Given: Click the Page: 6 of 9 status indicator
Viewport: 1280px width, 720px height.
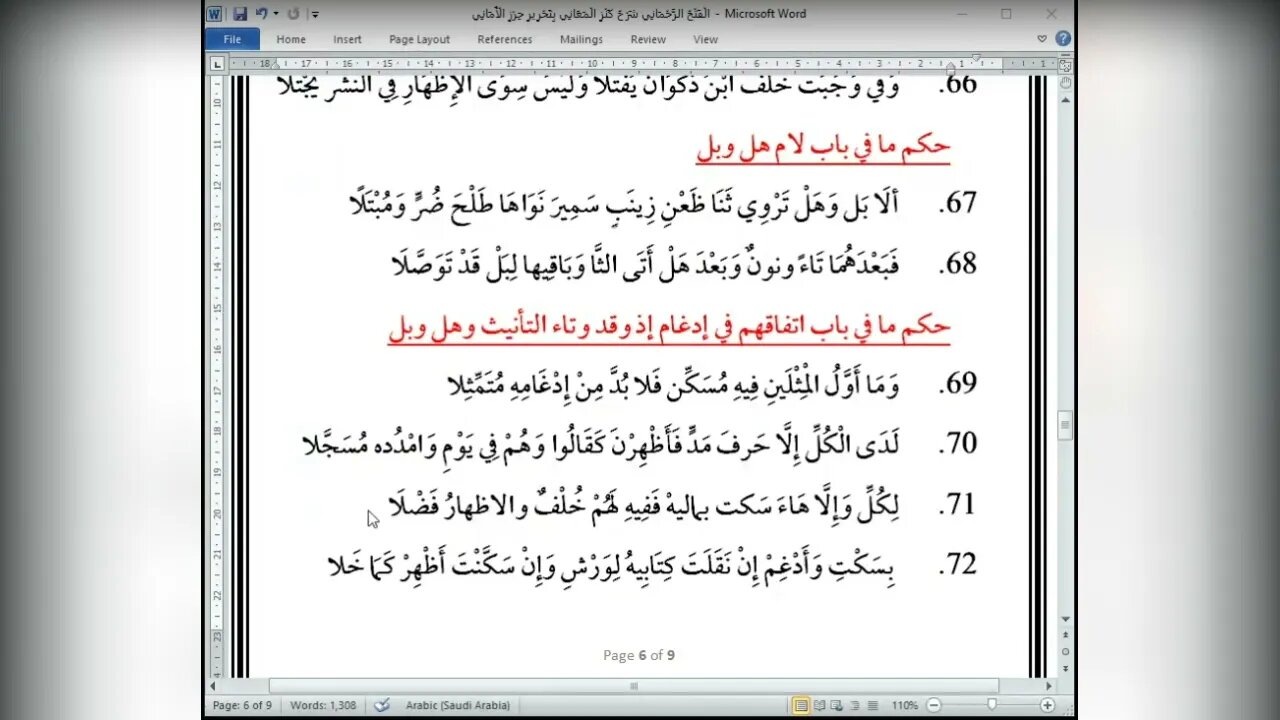Looking at the screenshot, I should [242, 705].
